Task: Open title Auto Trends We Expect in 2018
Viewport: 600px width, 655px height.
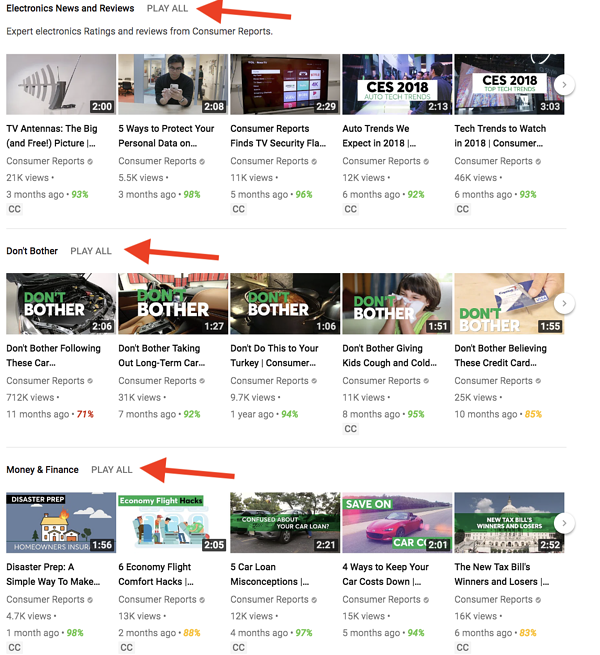Action: pyautogui.click(x=379, y=136)
